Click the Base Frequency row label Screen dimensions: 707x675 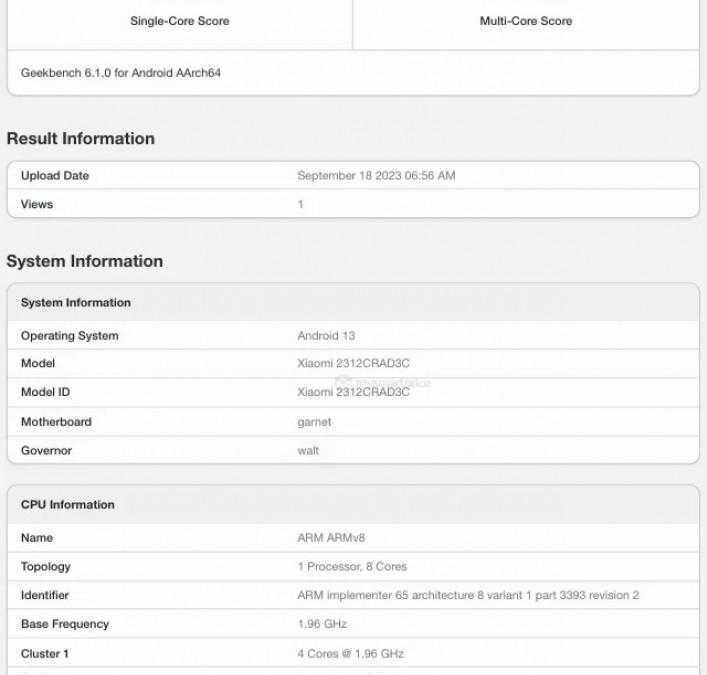tap(65, 624)
